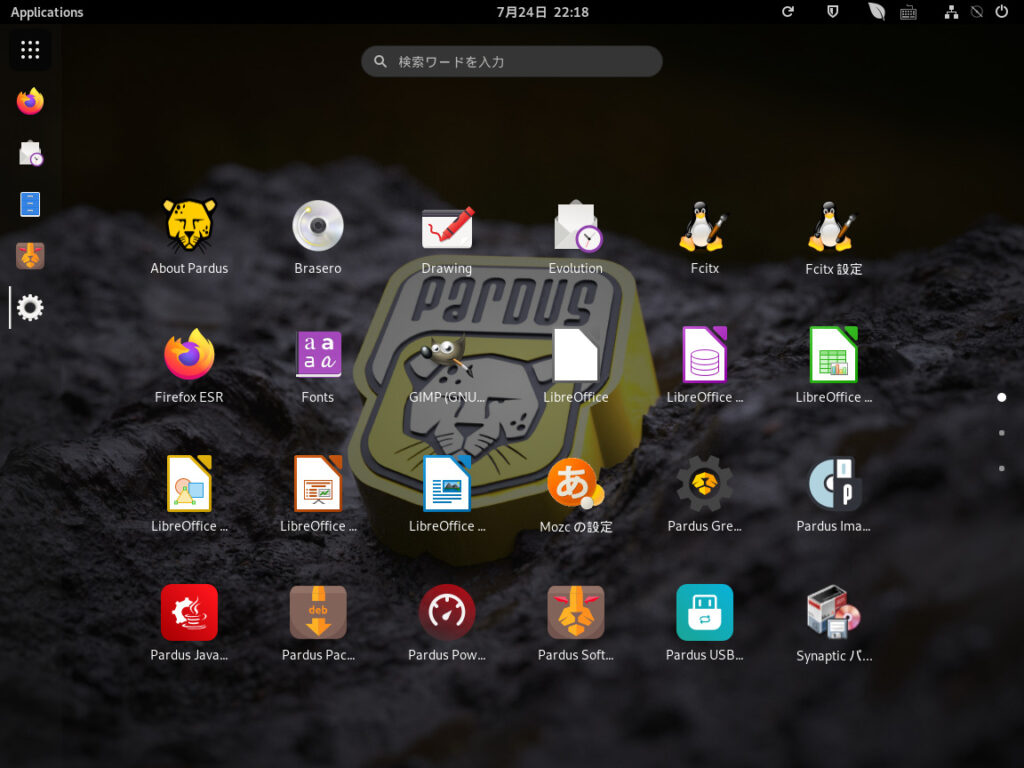
Task: Click Firefox in the left dock
Action: [30, 101]
